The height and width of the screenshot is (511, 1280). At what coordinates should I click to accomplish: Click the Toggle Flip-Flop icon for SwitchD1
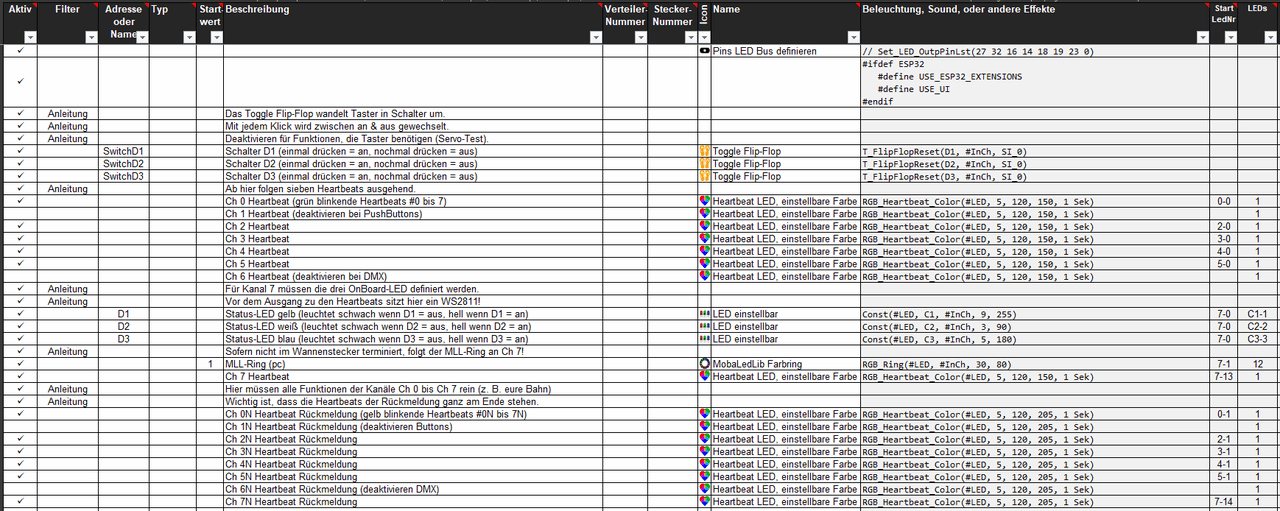[704, 151]
